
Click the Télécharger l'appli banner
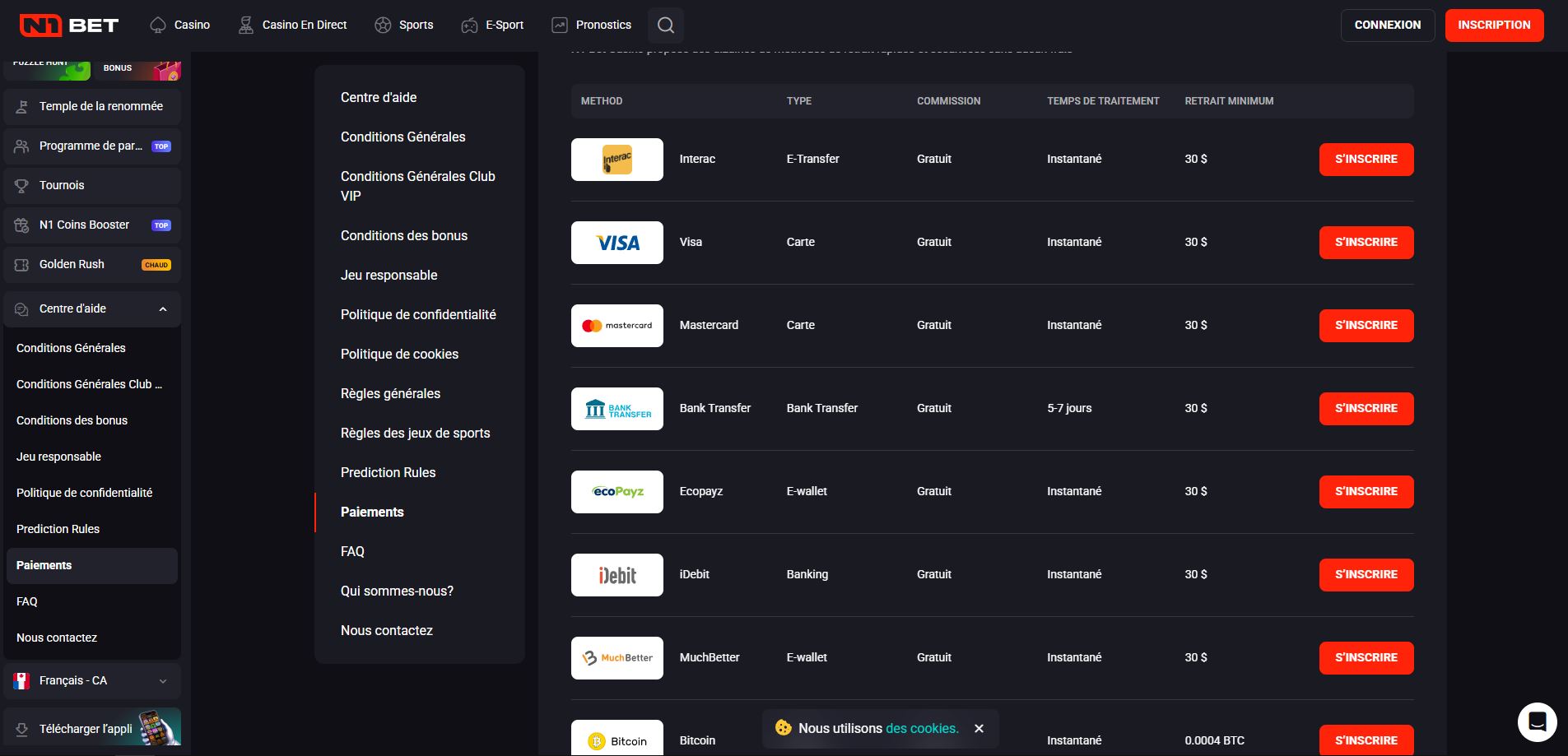pyautogui.click(x=92, y=727)
